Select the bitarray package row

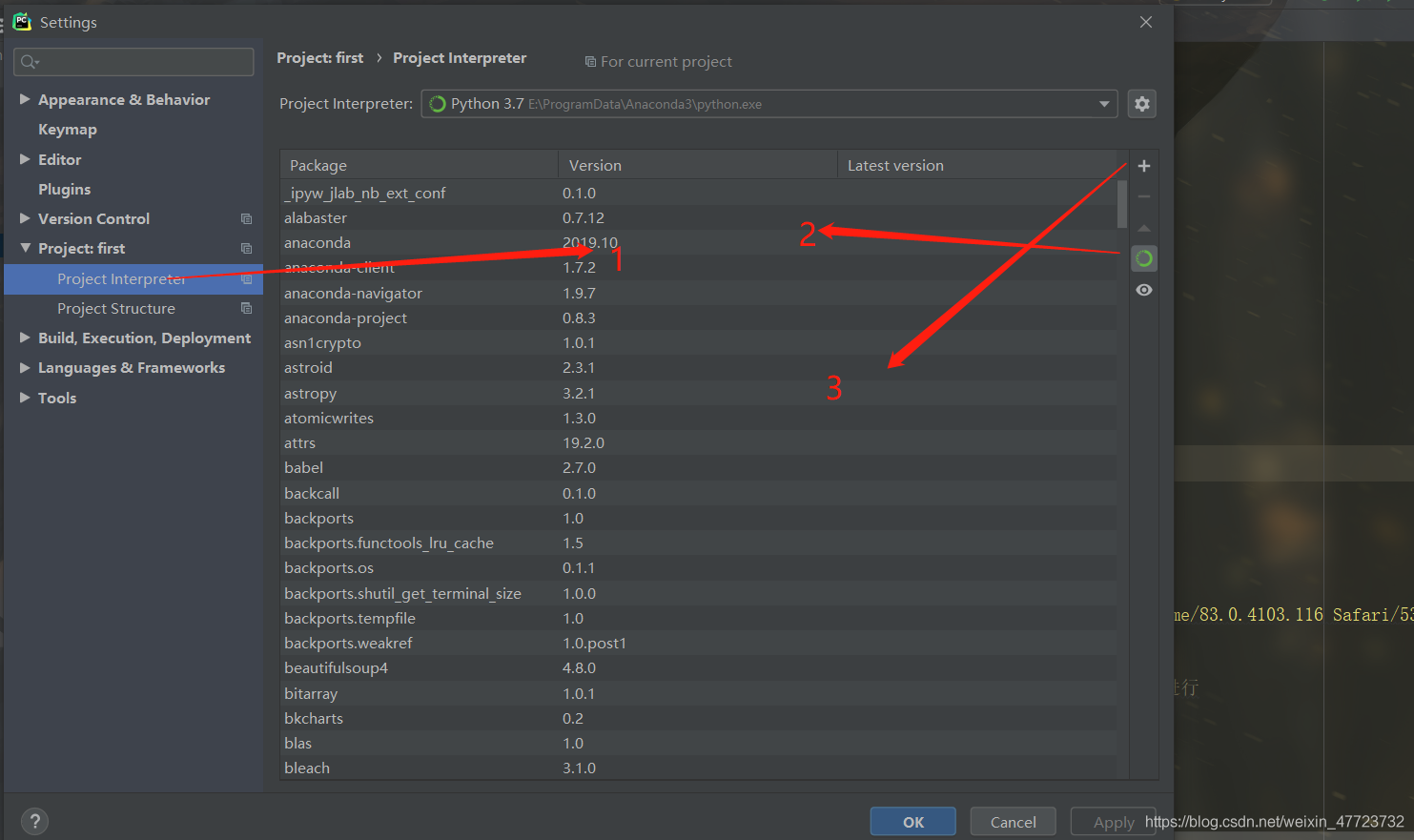pyautogui.click(x=699, y=693)
